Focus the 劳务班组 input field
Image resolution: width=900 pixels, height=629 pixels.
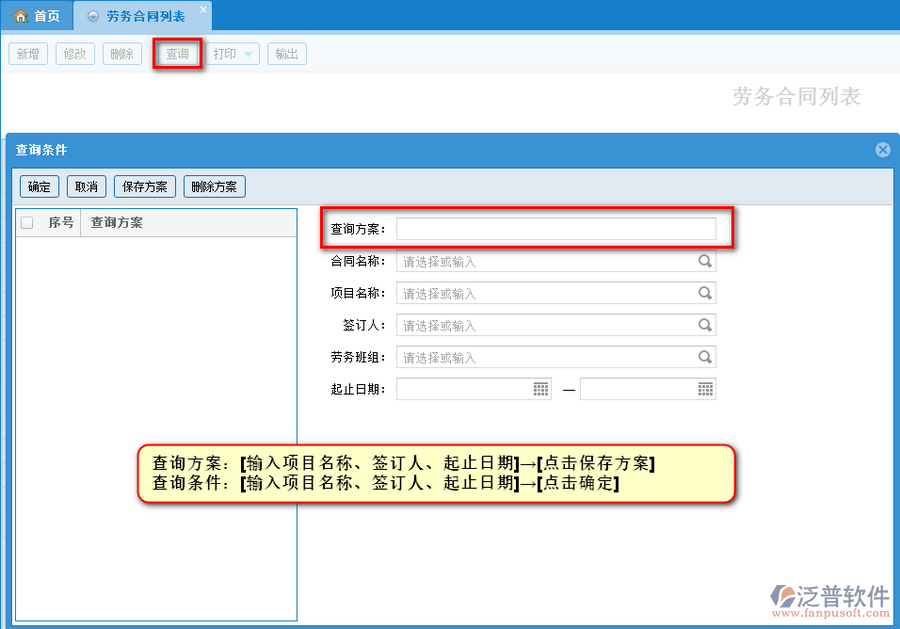point(556,358)
